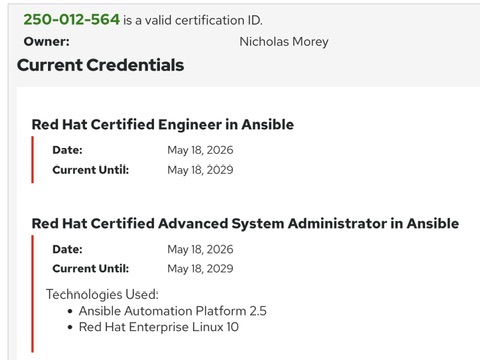Click 'Date:' label under Advanced System Administrator
Image resolution: width=480 pixels, height=360 pixels.
pos(67,249)
